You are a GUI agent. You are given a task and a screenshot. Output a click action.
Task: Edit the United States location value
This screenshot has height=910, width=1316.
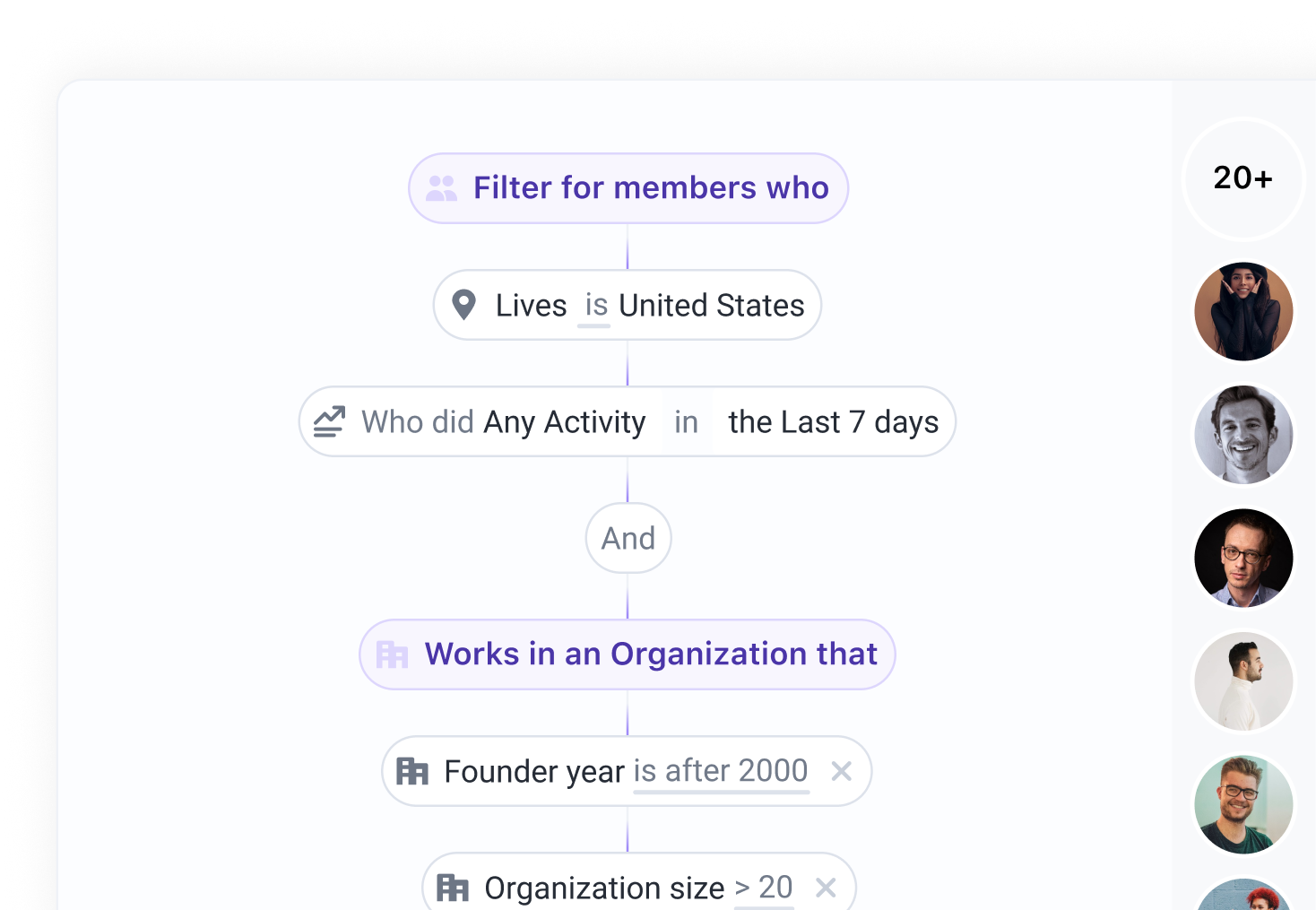pos(712,306)
